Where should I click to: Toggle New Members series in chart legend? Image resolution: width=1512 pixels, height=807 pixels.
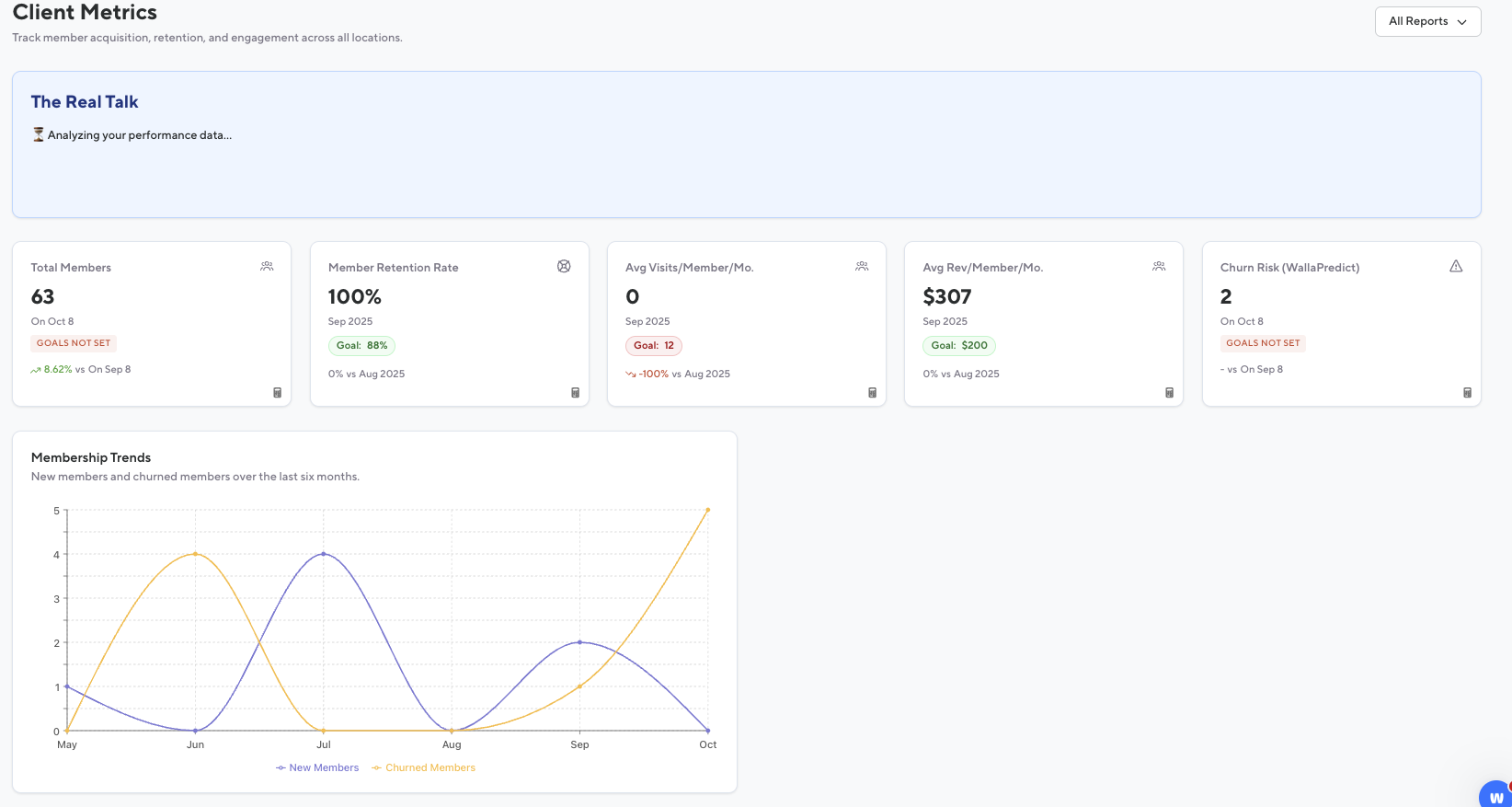point(317,767)
